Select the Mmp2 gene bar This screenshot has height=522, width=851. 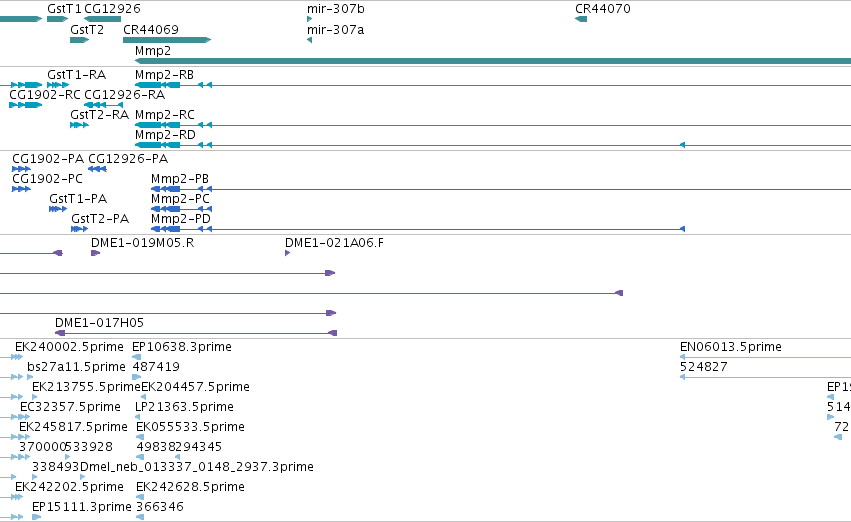tap(493, 61)
